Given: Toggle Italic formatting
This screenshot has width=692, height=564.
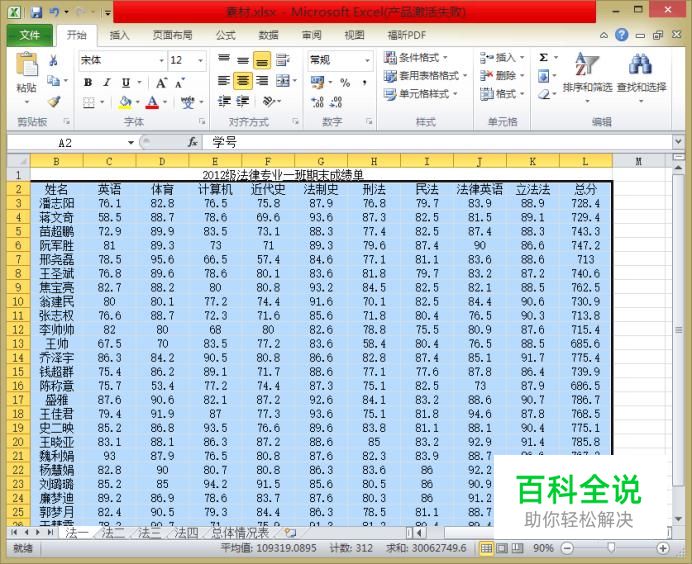Looking at the screenshot, I should pos(107,82).
